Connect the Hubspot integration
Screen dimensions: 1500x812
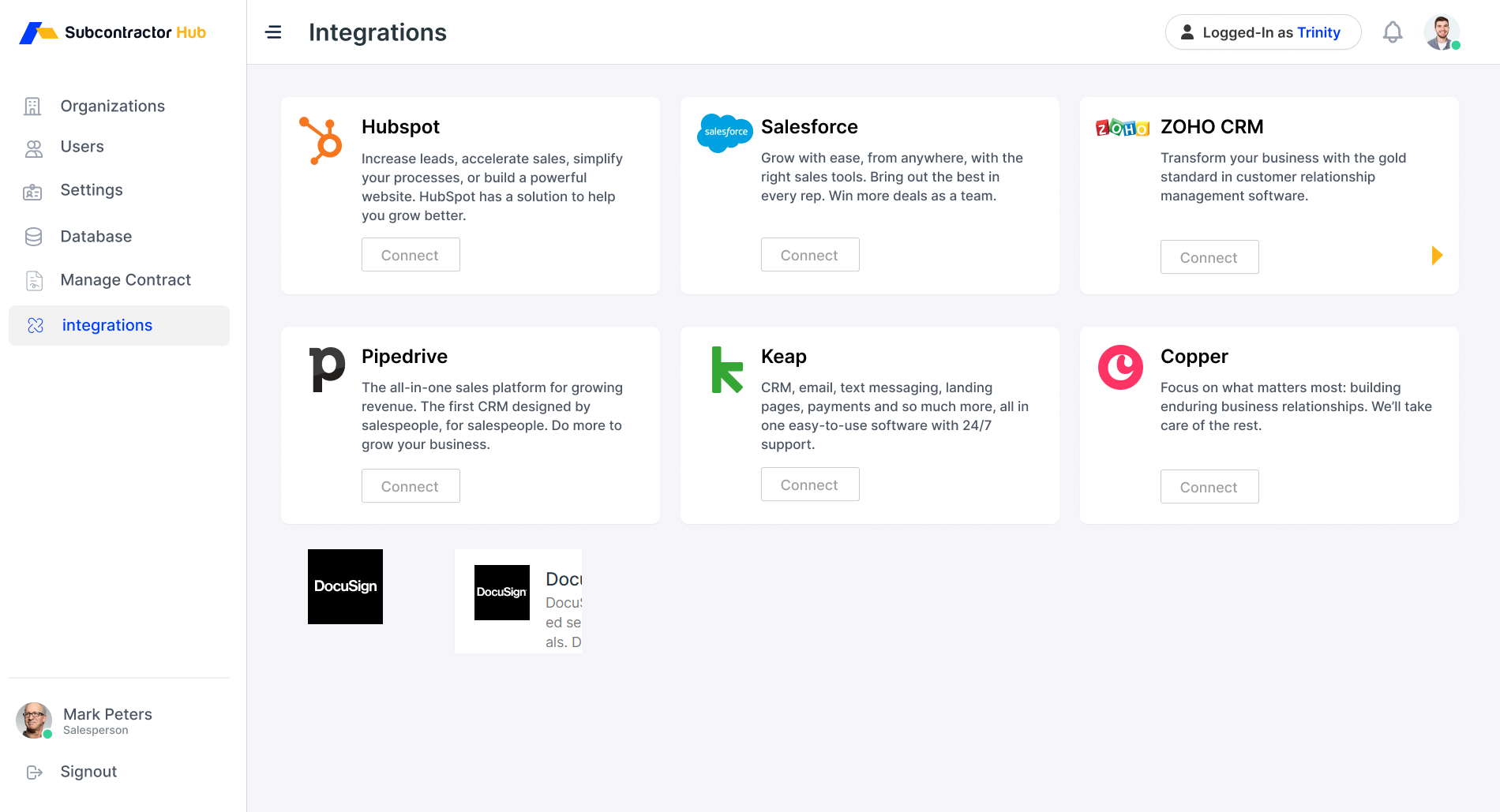coord(411,255)
